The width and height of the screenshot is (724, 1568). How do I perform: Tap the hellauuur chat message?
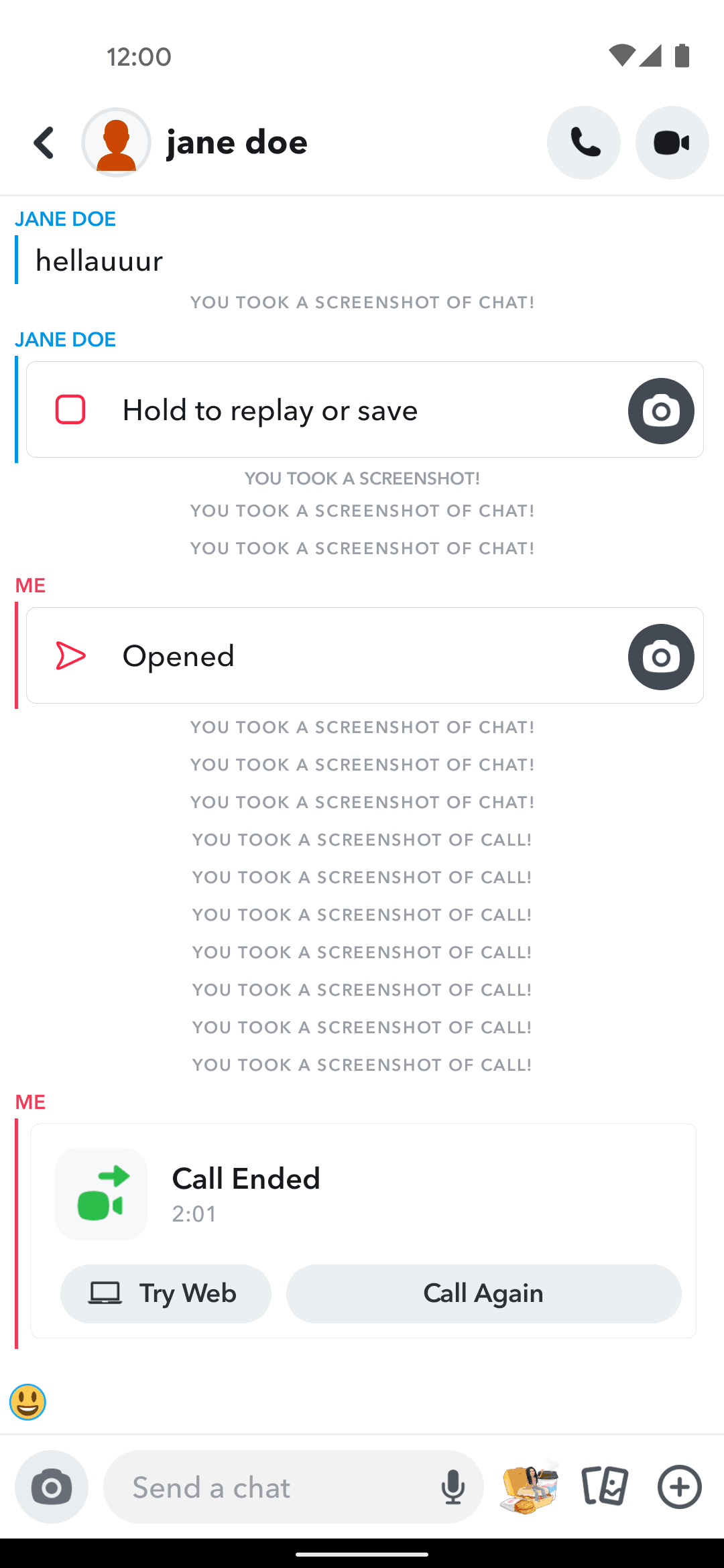(99, 261)
